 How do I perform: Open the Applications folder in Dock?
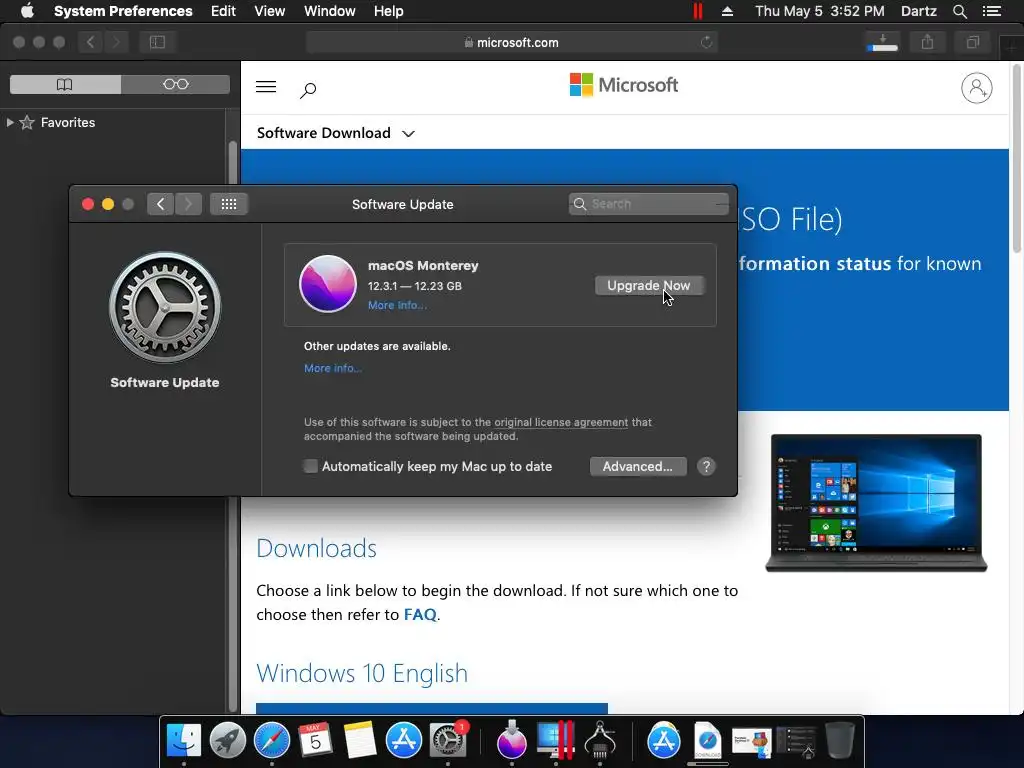coord(664,740)
